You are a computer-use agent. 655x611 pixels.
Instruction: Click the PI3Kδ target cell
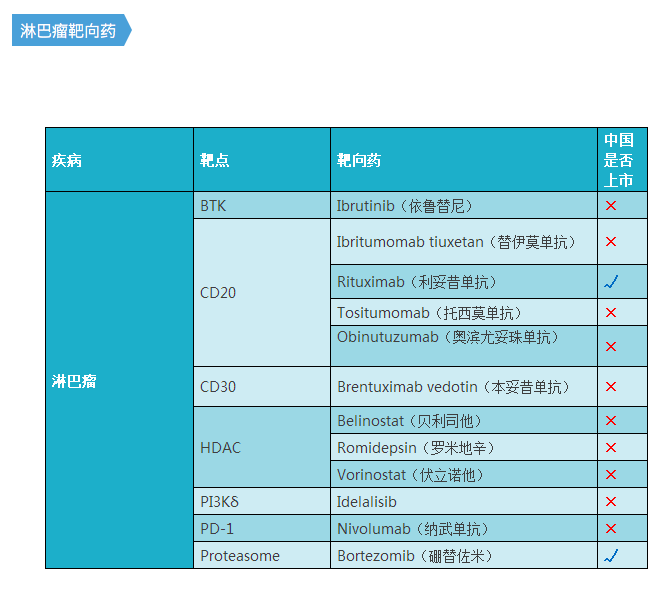[x=262, y=502]
